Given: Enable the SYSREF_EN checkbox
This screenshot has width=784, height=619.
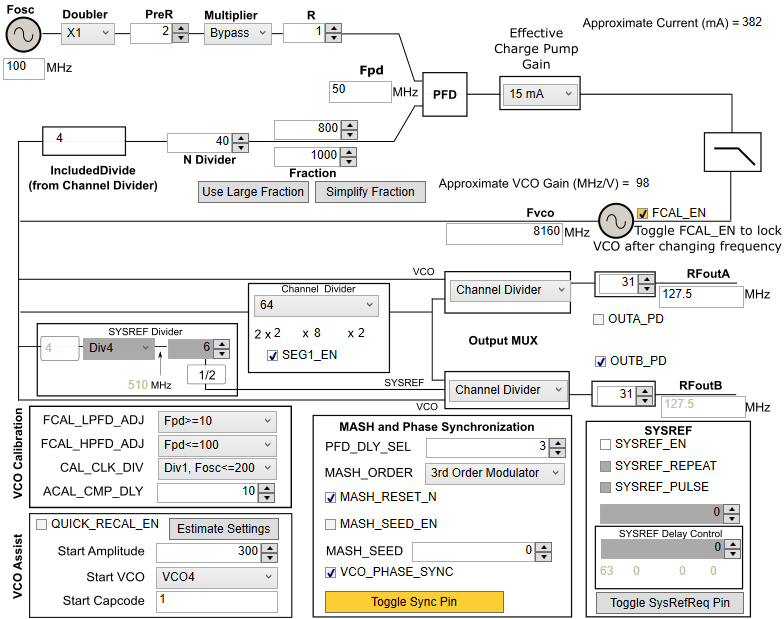Looking at the screenshot, I should (x=605, y=444).
